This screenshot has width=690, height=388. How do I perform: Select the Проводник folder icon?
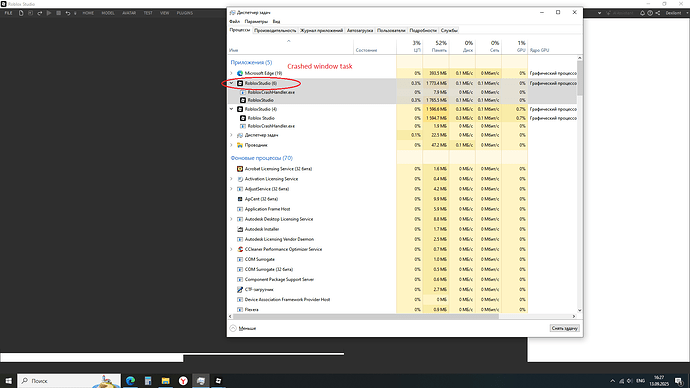pos(240,145)
